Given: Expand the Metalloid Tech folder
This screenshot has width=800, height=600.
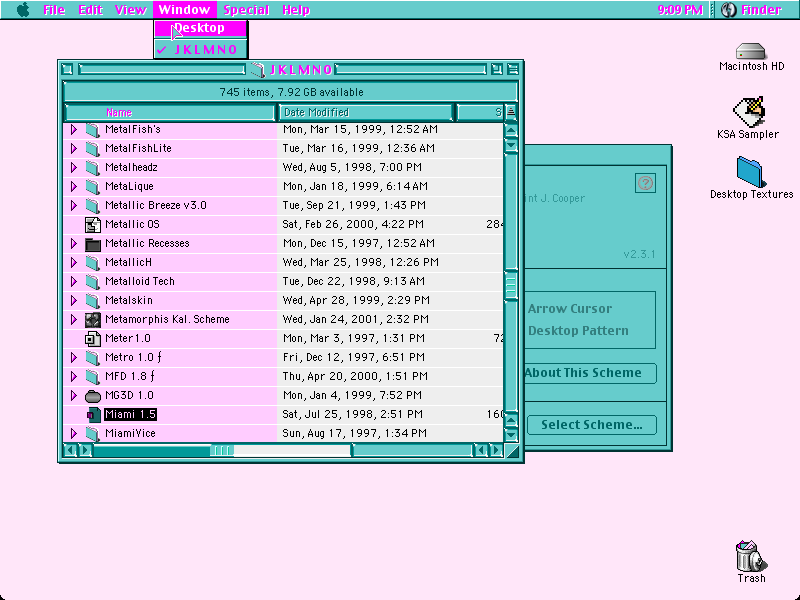Looking at the screenshot, I should [74, 282].
